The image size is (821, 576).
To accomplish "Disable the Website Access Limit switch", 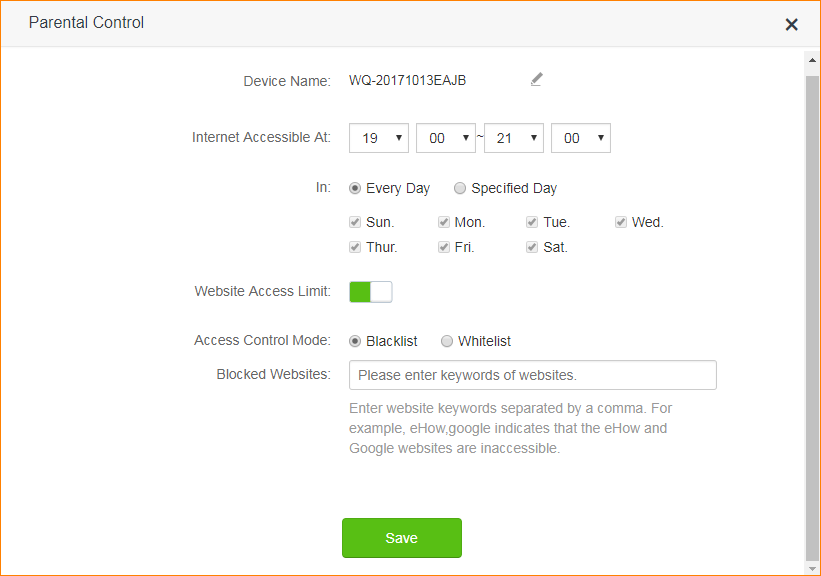I will 371,292.
